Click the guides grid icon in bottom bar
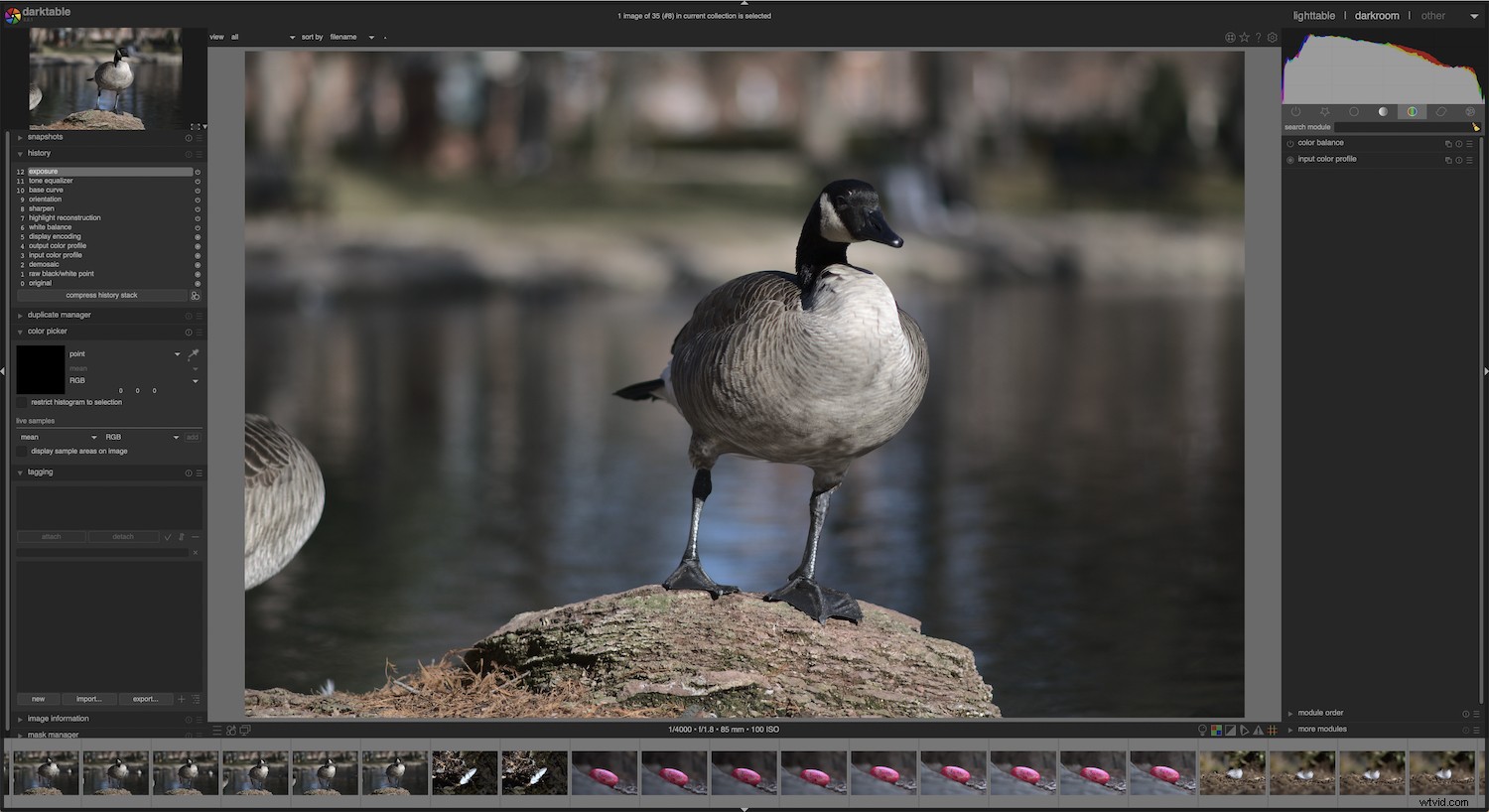The image size is (1489, 812). (x=1274, y=730)
